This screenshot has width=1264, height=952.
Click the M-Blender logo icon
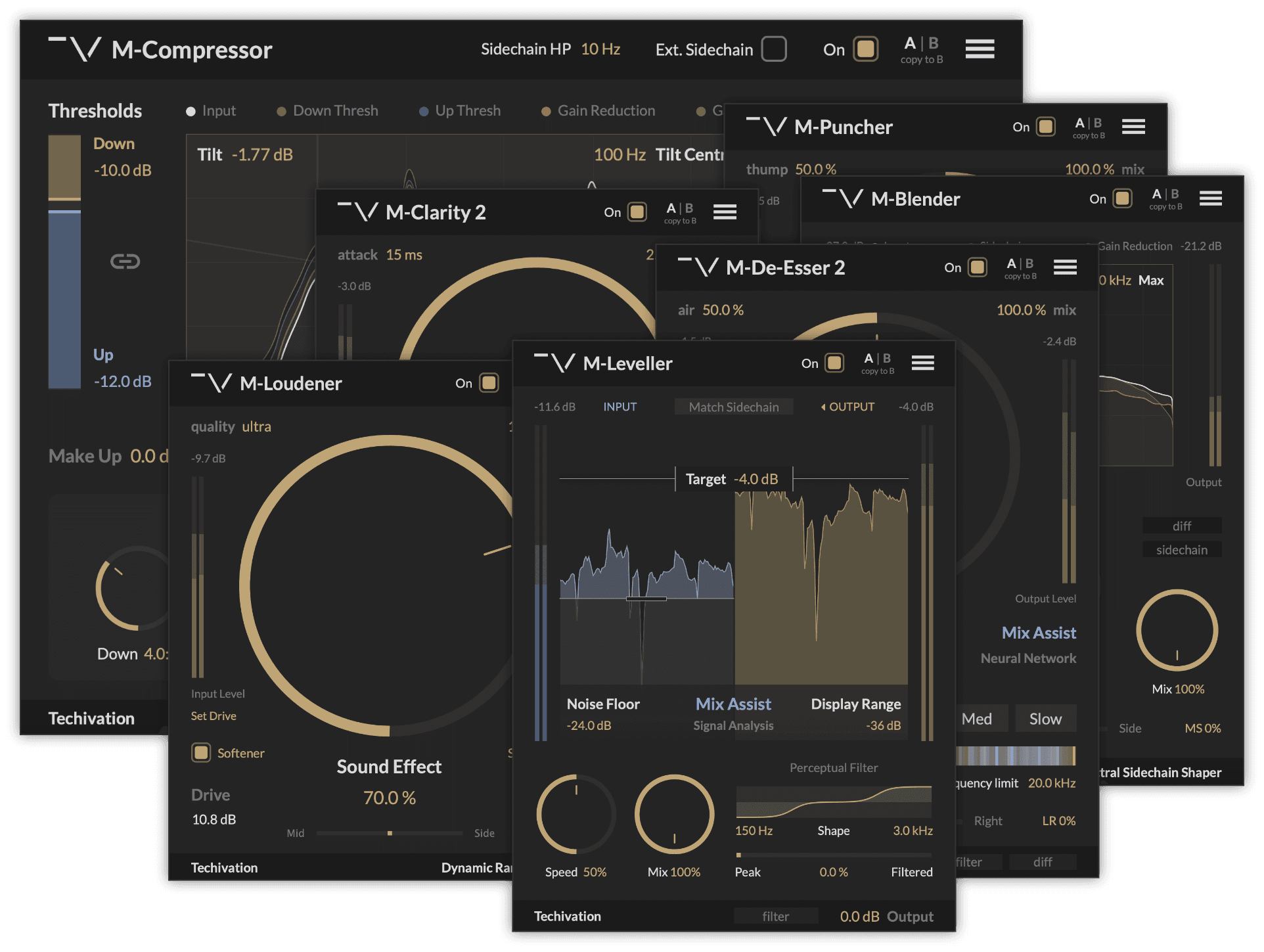[x=844, y=198]
